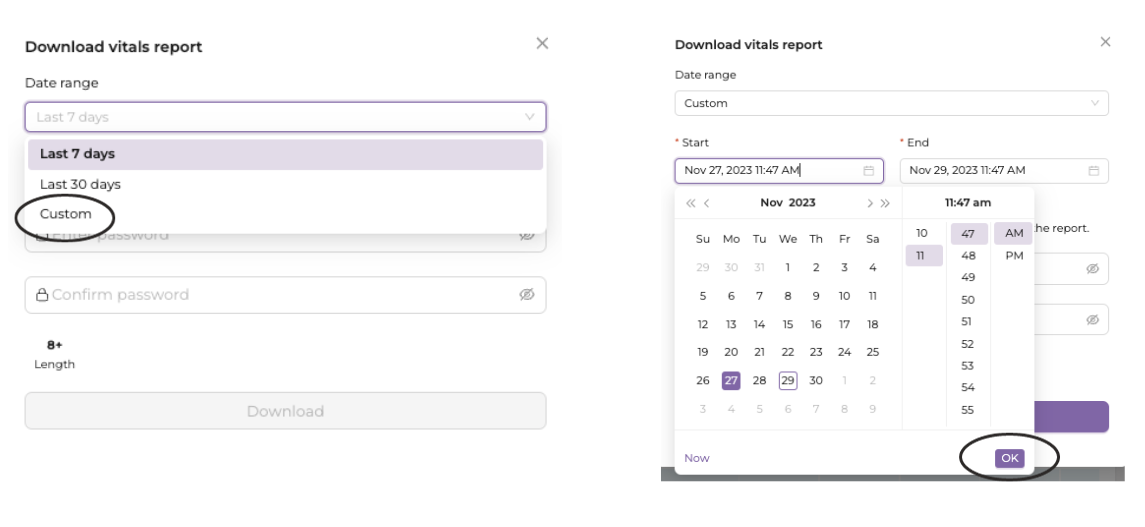
Task: Open the Last 7 days date range dropdown
Action: coord(286,117)
